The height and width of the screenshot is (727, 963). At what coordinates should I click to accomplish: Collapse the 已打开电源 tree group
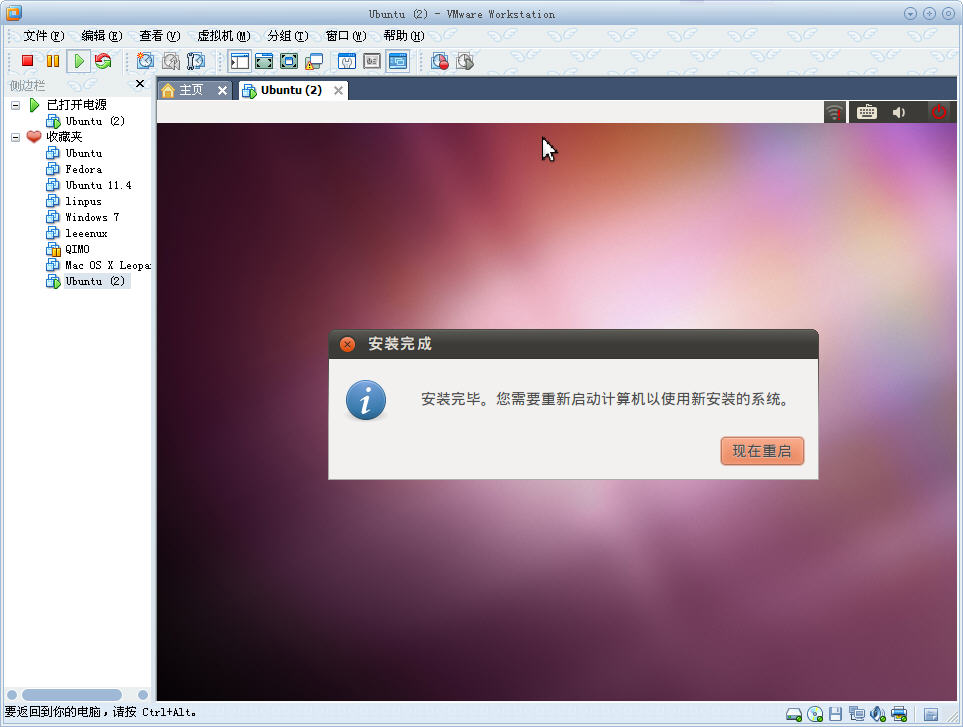click(15, 105)
